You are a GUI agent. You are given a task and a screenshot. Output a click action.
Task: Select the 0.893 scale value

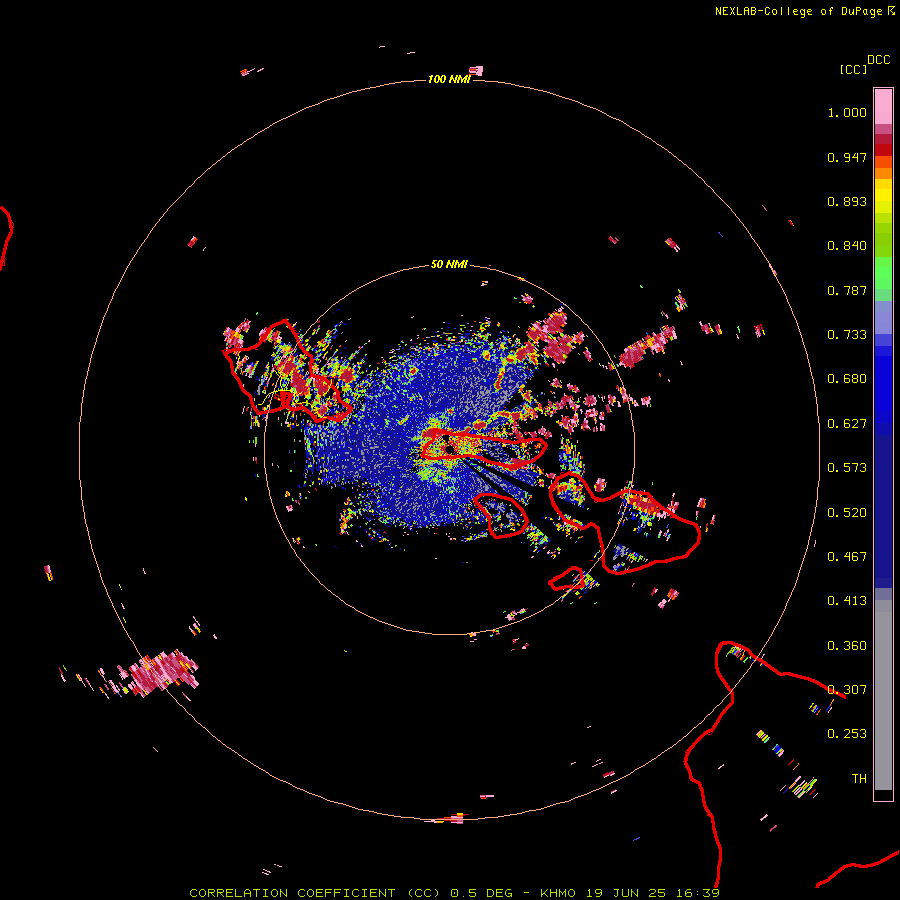(847, 201)
